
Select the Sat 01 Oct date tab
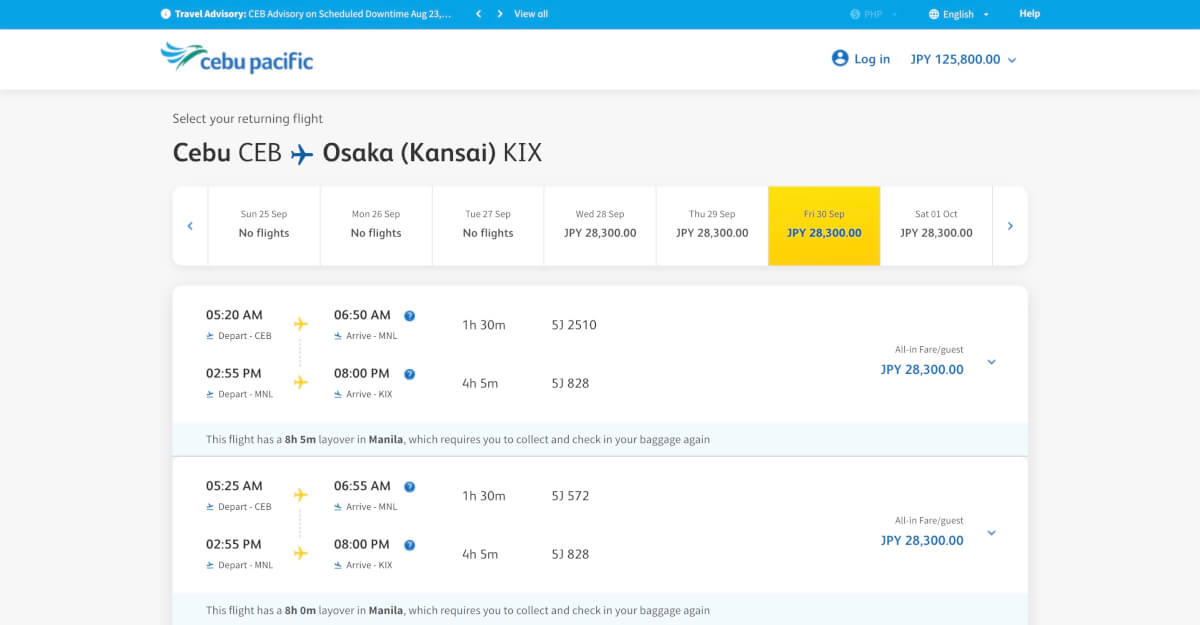point(936,225)
